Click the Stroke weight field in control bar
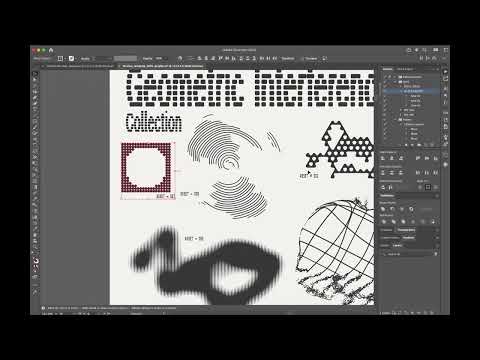The width and height of the screenshot is (480, 360). (x=103, y=58)
